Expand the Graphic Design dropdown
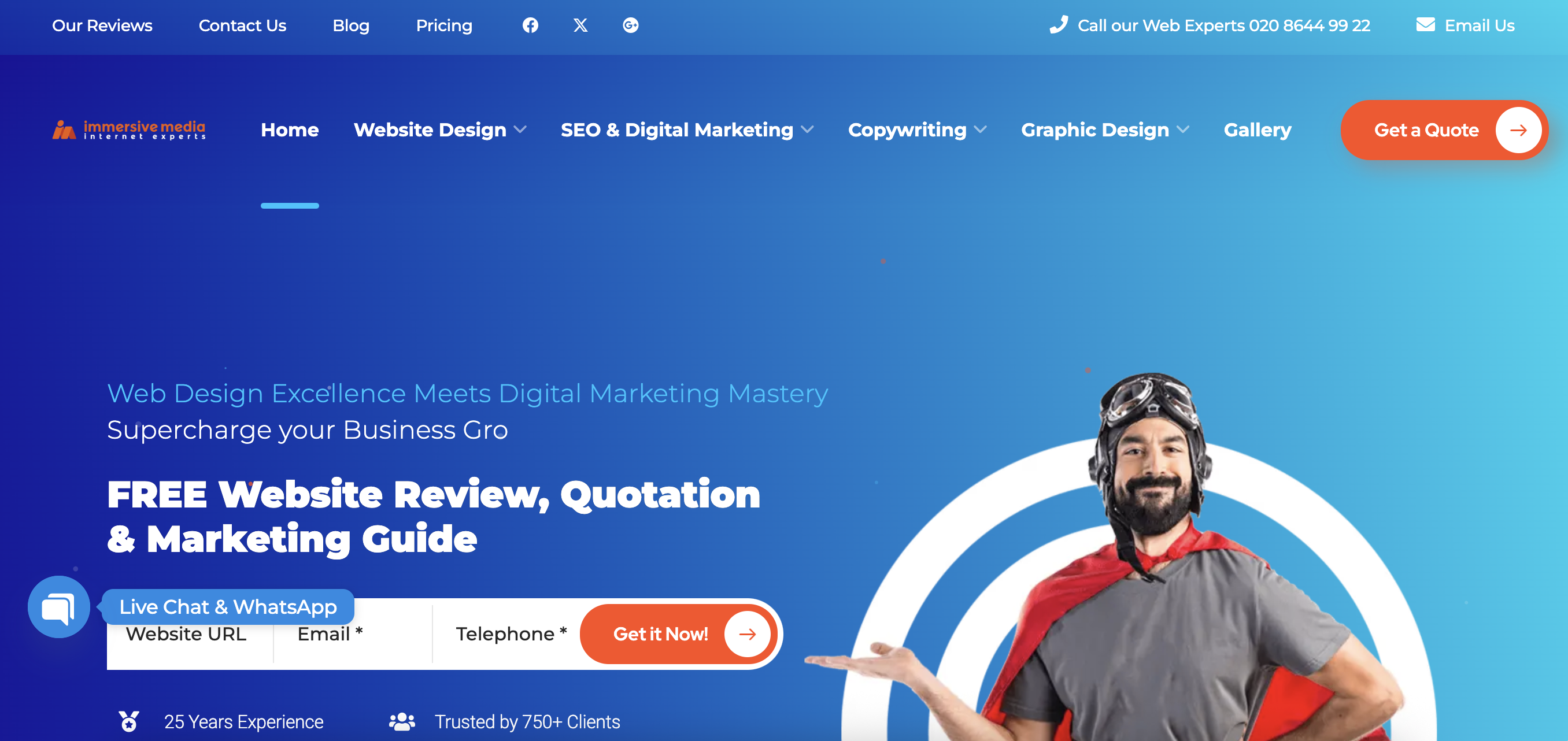This screenshot has width=1568, height=741. coord(1105,129)
